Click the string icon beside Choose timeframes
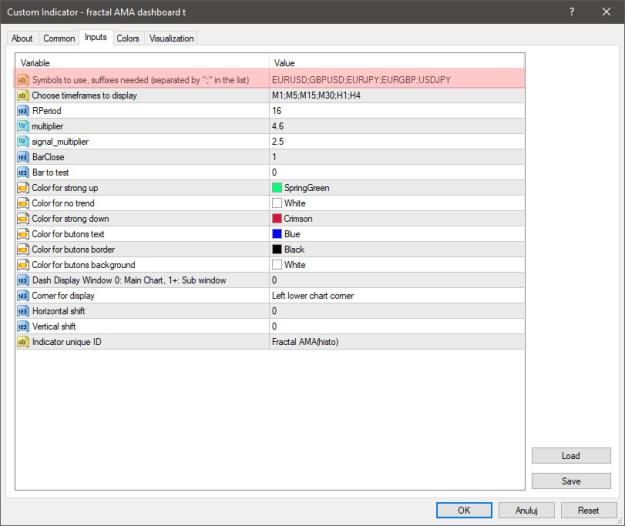This screenshot has height=526, width=625. coord(23,96)
